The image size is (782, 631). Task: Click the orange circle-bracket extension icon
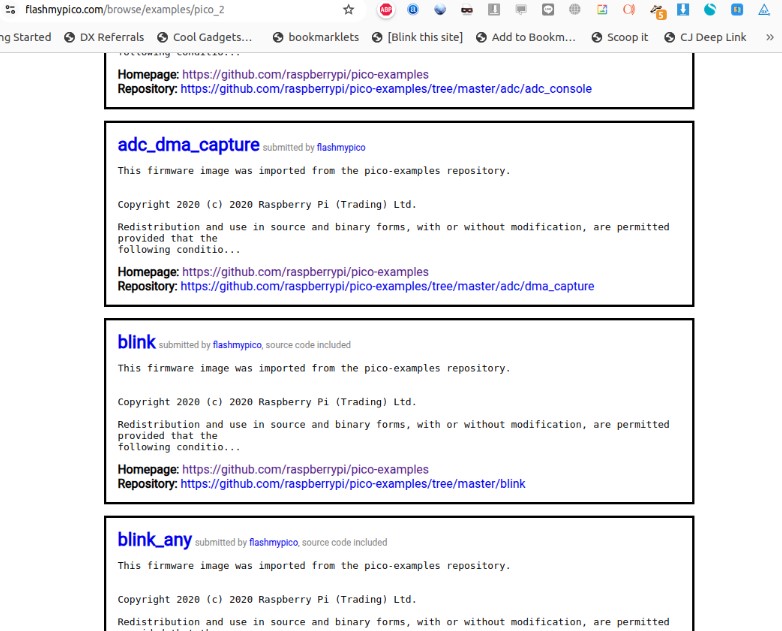(x=629, y=9)
